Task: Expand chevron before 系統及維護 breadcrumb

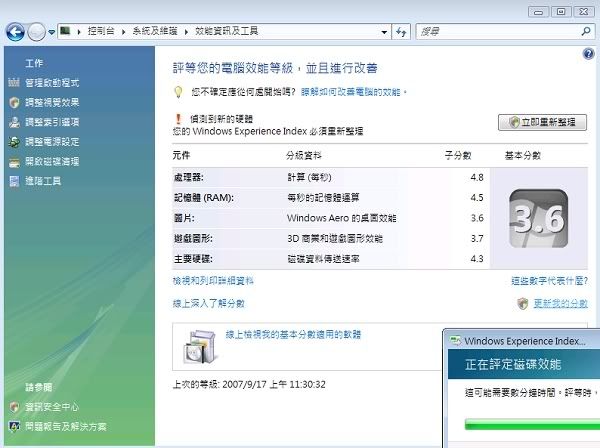Action: [x=123, y=32]
